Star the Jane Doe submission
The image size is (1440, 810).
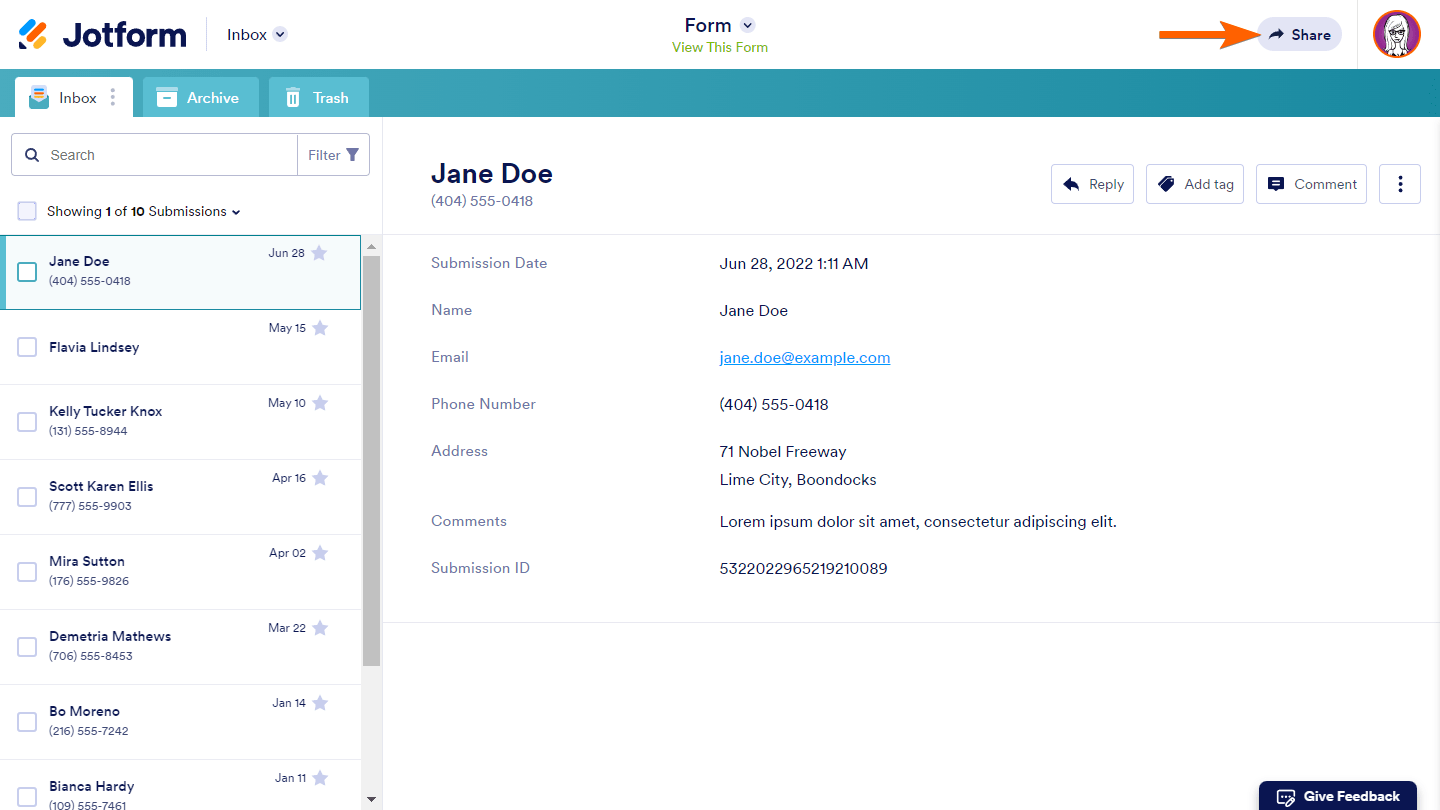click(x=319, y=253)
